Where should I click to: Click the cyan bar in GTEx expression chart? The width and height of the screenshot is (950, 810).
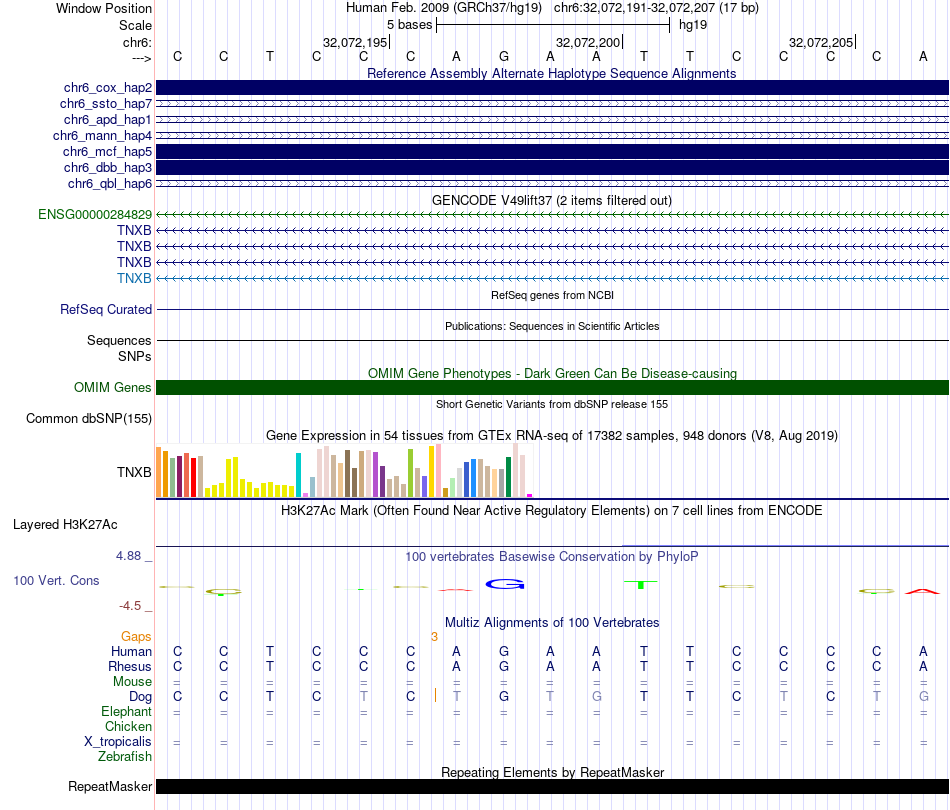[x=299, y=475]
